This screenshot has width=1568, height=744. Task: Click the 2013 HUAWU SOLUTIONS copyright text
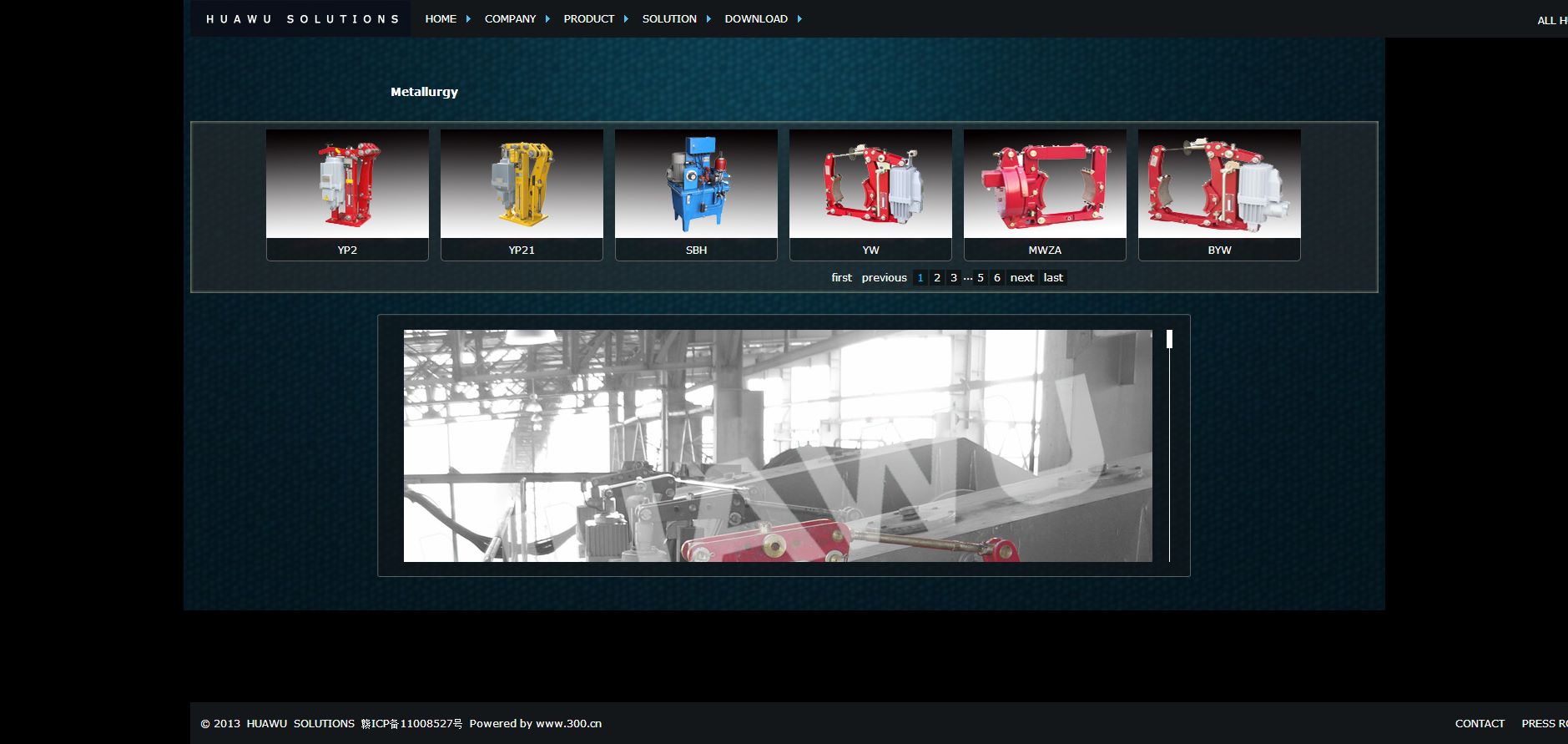[x=277, y=724]
